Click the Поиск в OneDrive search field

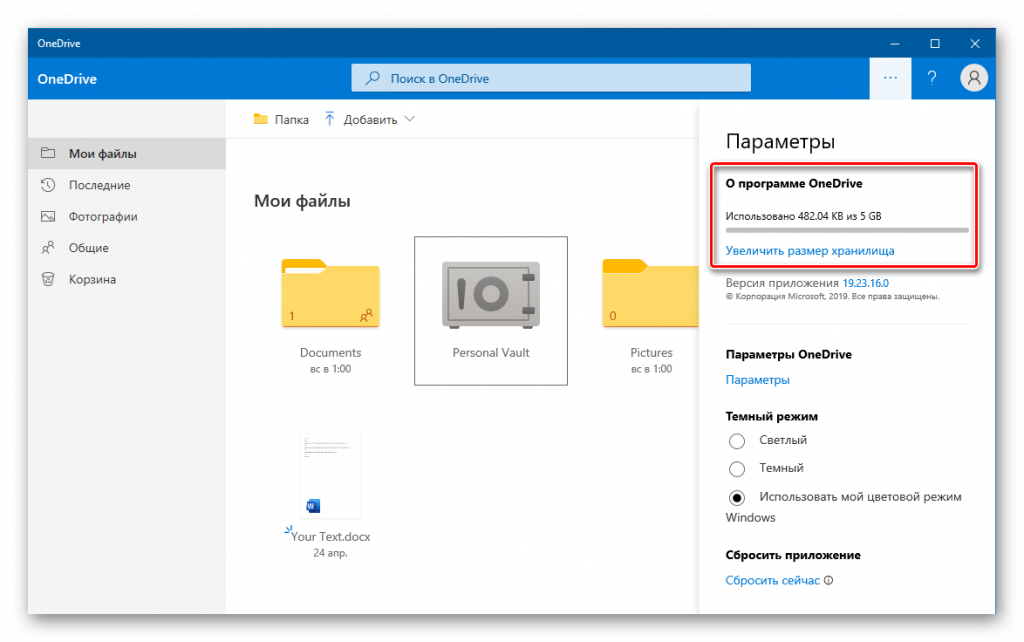(550, 78)
